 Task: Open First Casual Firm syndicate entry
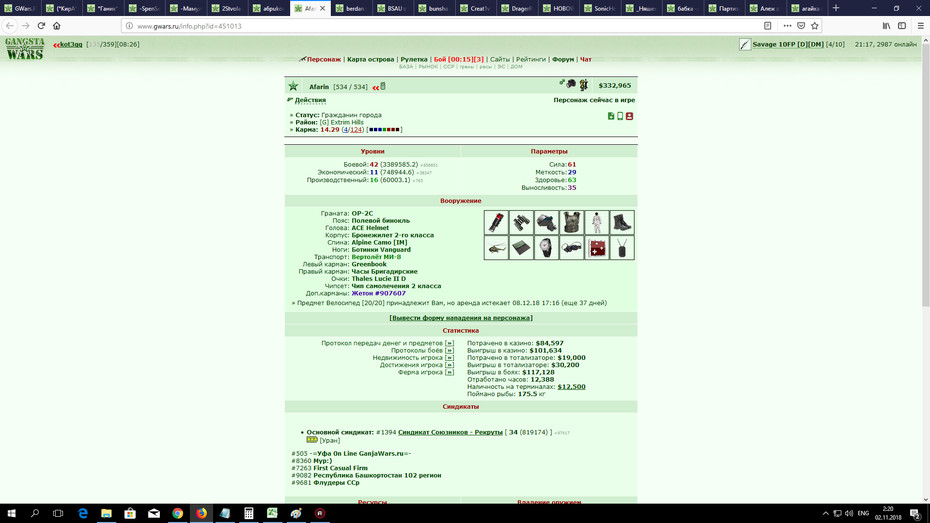coord(340,468)
